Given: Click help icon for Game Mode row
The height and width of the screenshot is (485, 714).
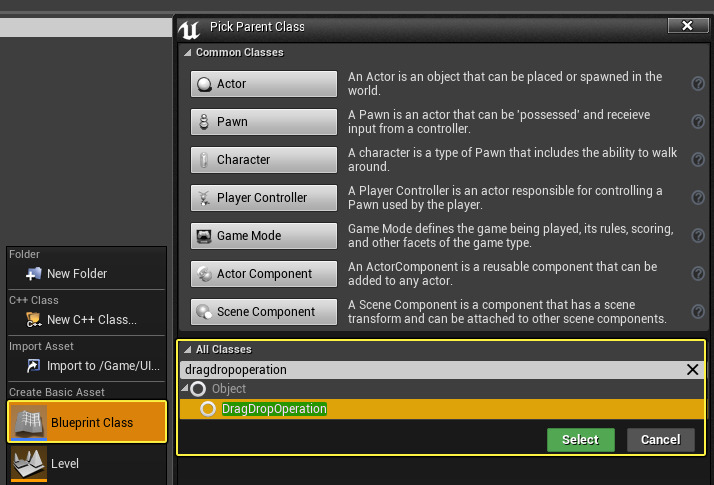Looking at the screenshot, I should pos(698,236).
